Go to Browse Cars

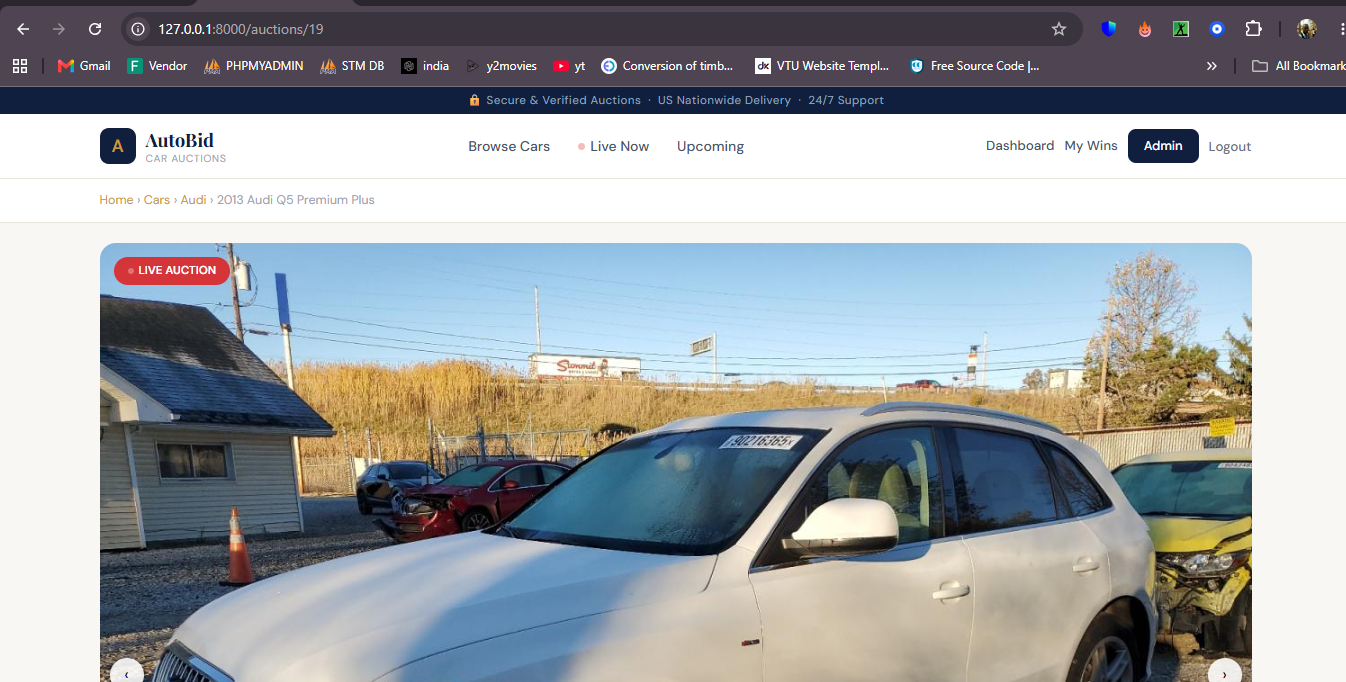point(509,146)
